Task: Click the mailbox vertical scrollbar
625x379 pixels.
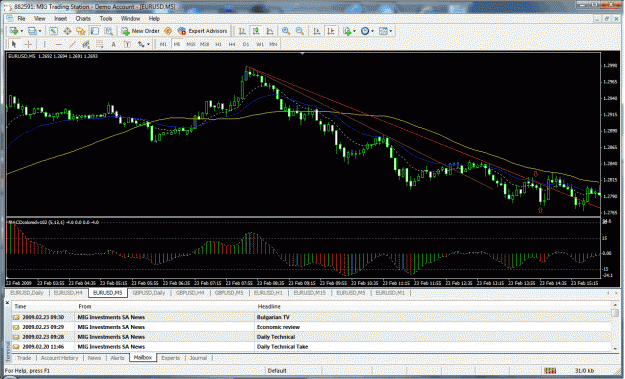Action: tap(615, 326)
